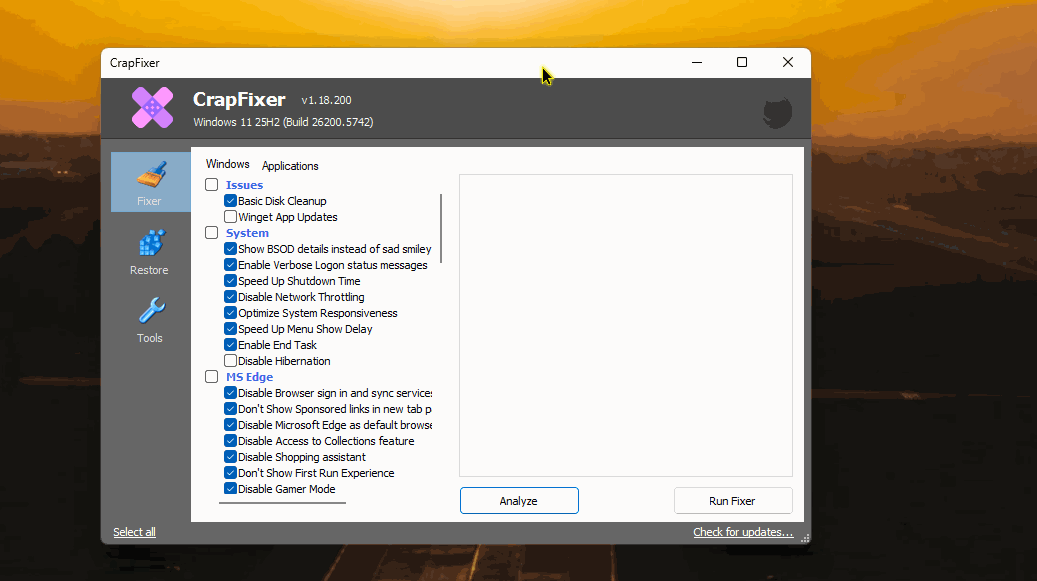
Task: Maximize the CrapFixer window
Action: [x=742, y=62]
